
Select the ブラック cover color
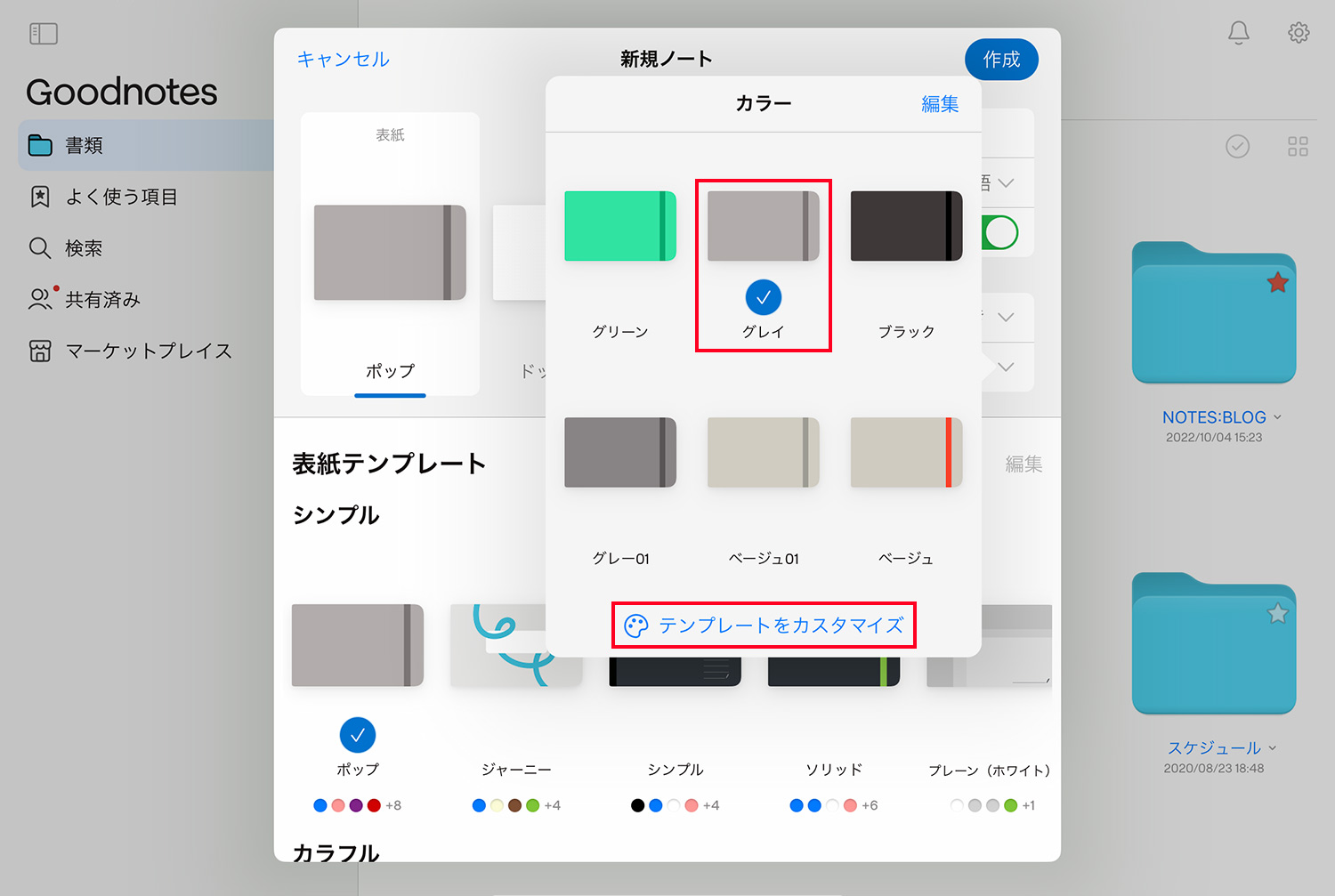click(x=906, y=226)
